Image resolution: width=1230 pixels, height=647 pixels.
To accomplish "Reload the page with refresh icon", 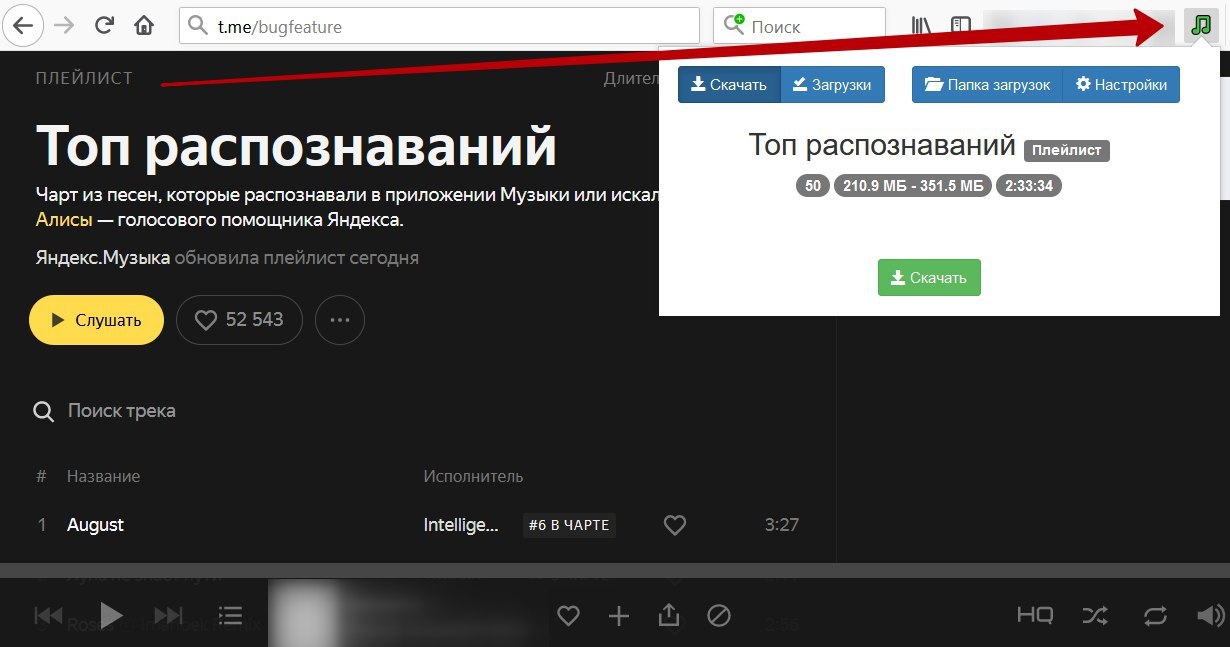I will pos(104,26).
